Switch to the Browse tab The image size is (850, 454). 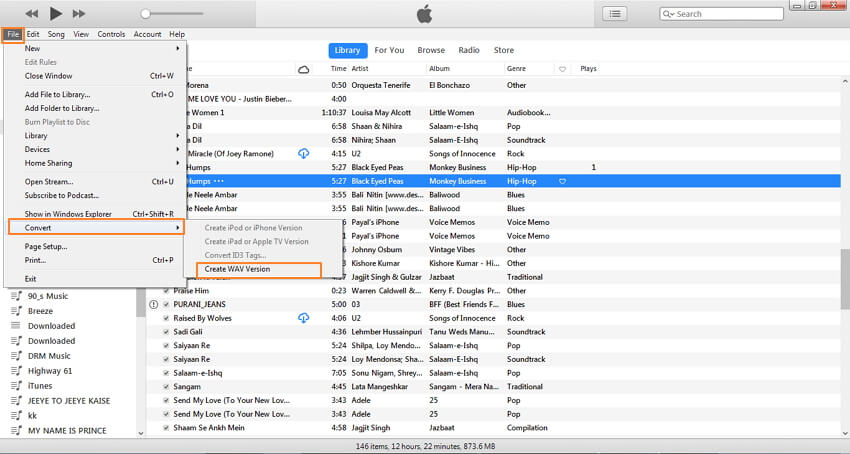pos(431,50)
